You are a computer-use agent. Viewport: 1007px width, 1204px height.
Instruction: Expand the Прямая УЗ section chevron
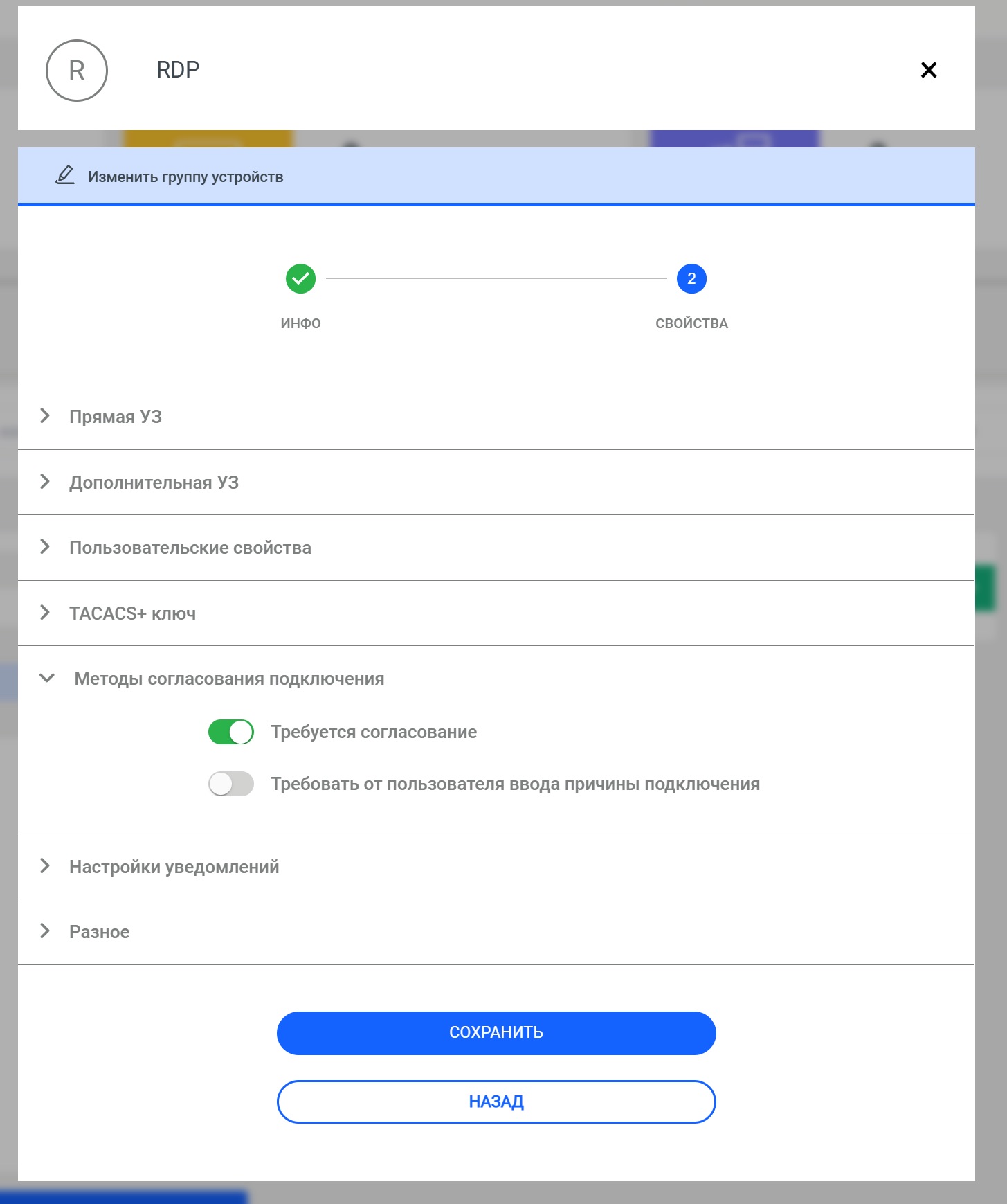click(x=45, y=415)
